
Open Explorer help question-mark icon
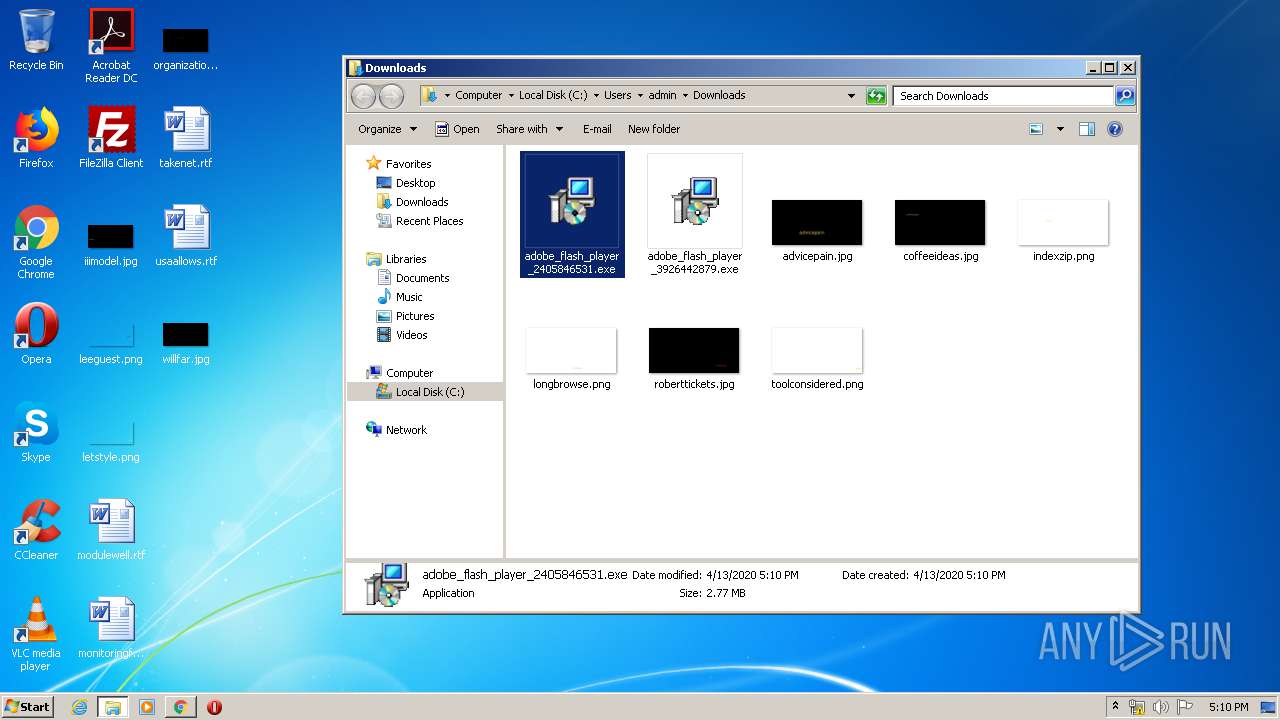coord(1115,129)
